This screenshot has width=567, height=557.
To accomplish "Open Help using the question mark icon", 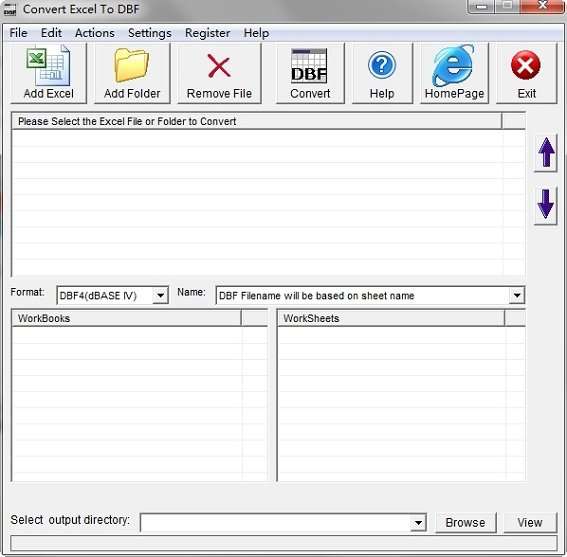I will (382, 65).
